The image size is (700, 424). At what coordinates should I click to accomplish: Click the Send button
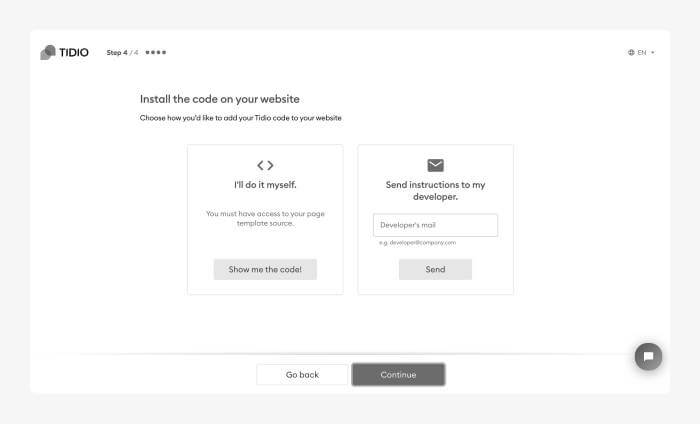coord(435,270)
